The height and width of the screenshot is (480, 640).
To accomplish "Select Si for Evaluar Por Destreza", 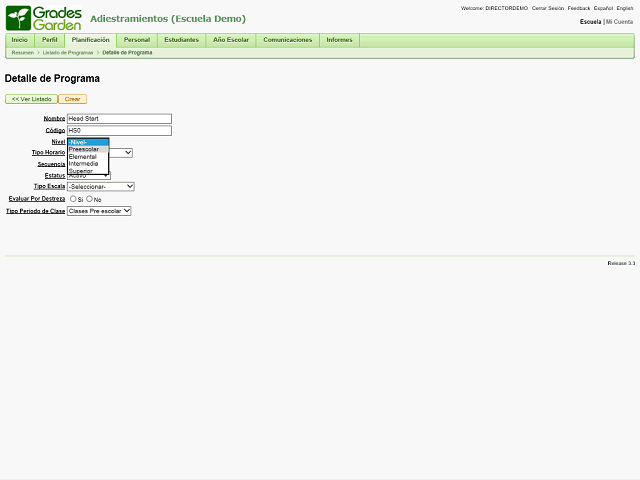I will coord(73,199).
